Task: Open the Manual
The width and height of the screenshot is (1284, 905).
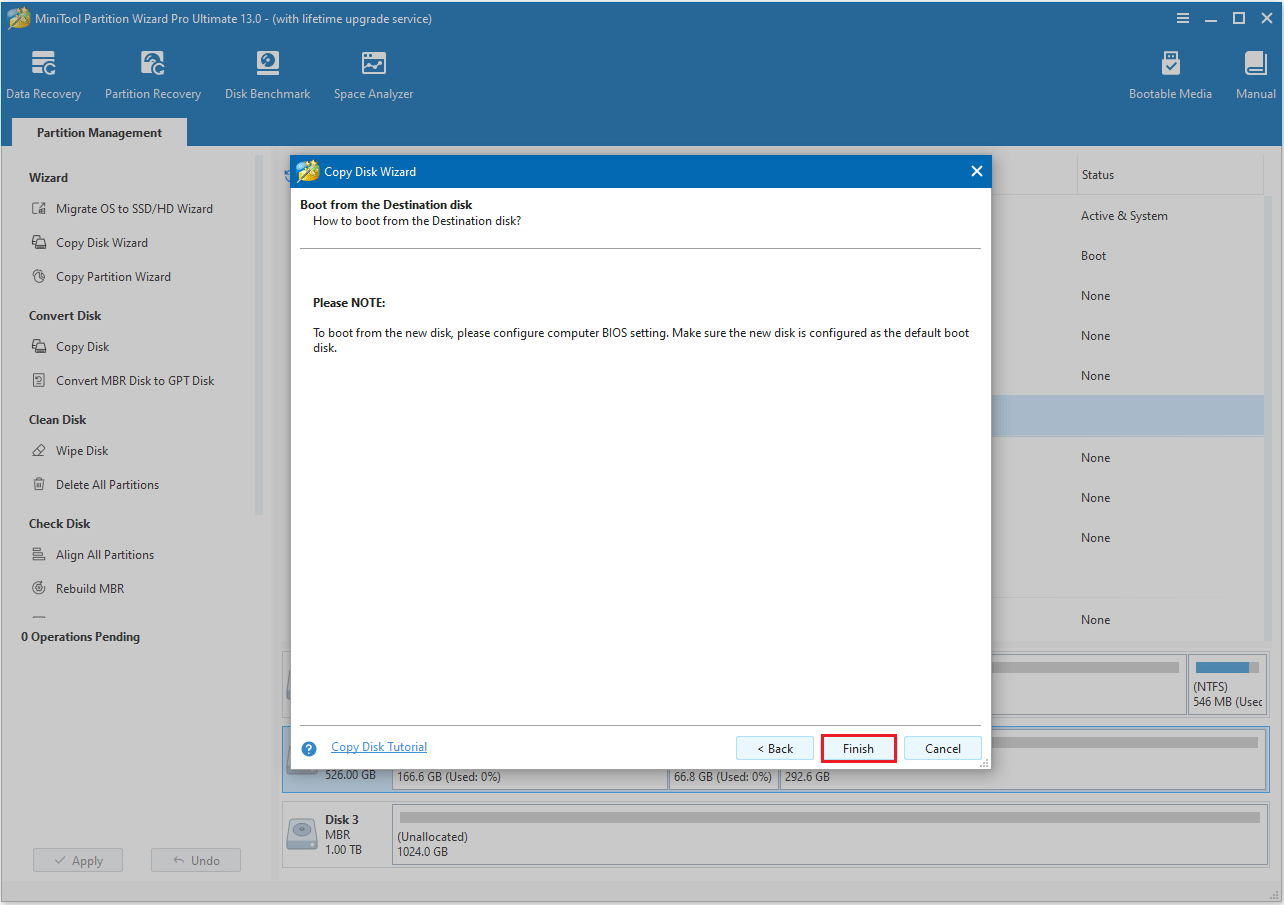Action: coord(1255,72)
